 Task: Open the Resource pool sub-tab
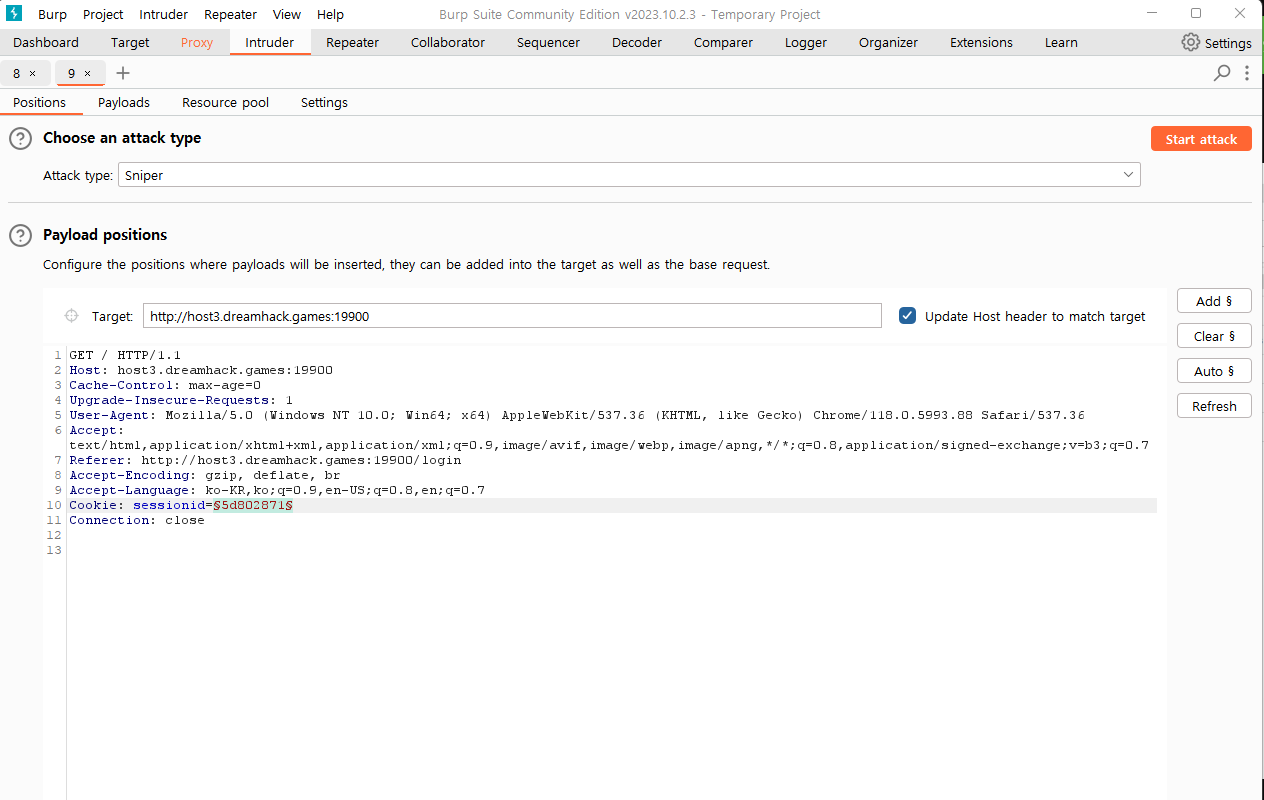tap(225, 102)
